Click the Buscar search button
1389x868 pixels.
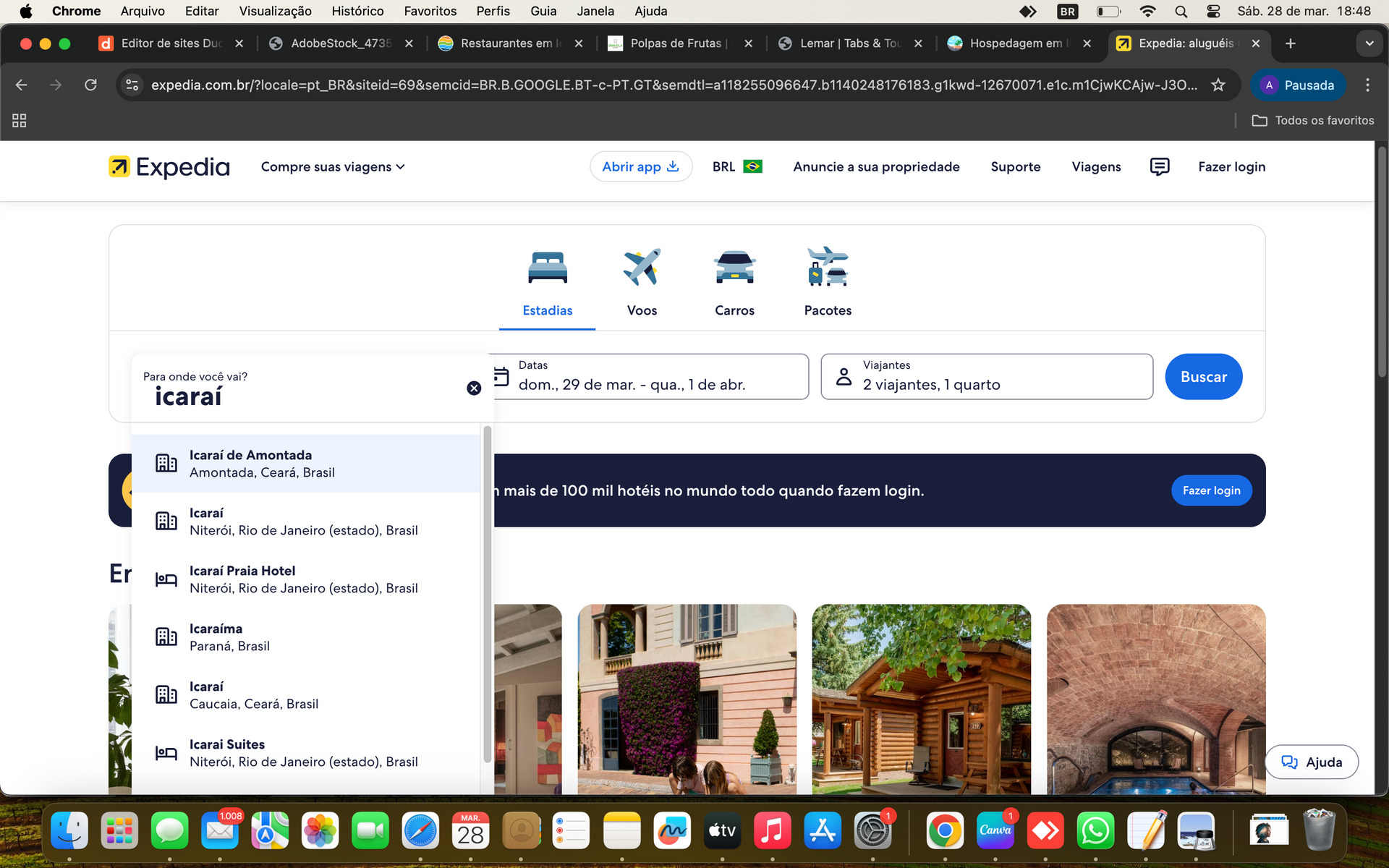click(1203, 376)
